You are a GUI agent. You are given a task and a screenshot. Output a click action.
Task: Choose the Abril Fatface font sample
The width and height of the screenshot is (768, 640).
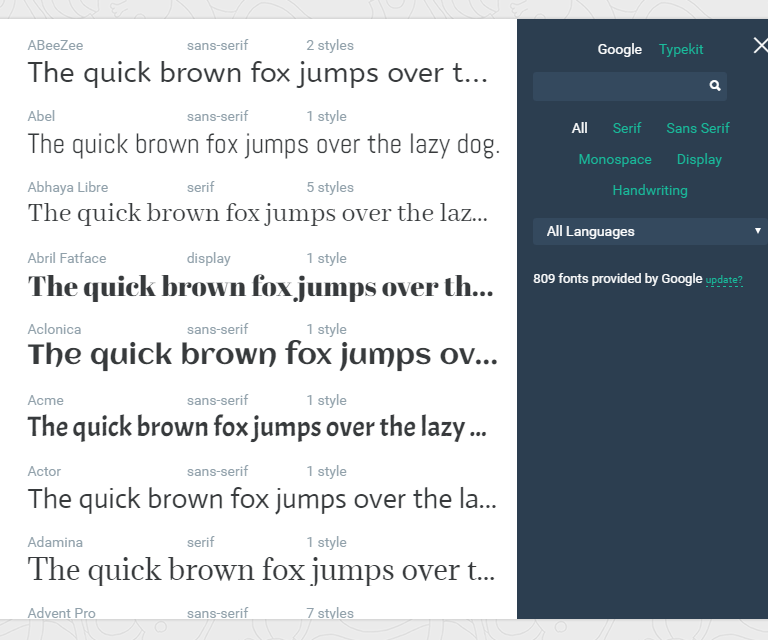[x=260, y=287]
